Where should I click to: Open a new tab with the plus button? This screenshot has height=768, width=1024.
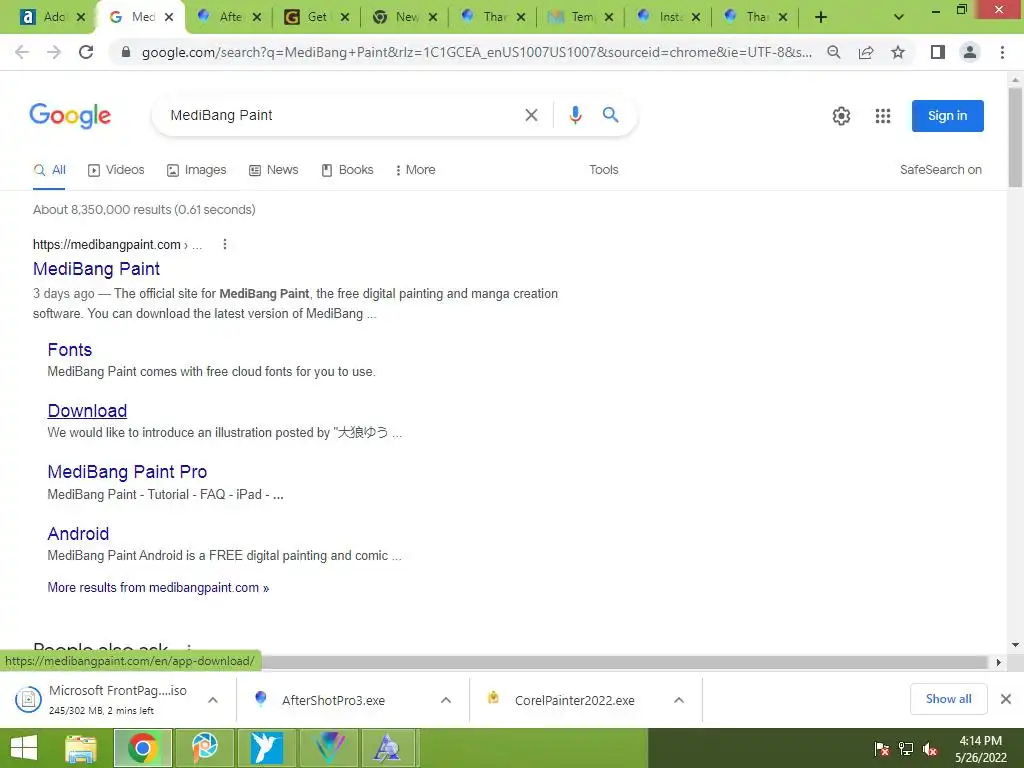[x=821, y=17]
